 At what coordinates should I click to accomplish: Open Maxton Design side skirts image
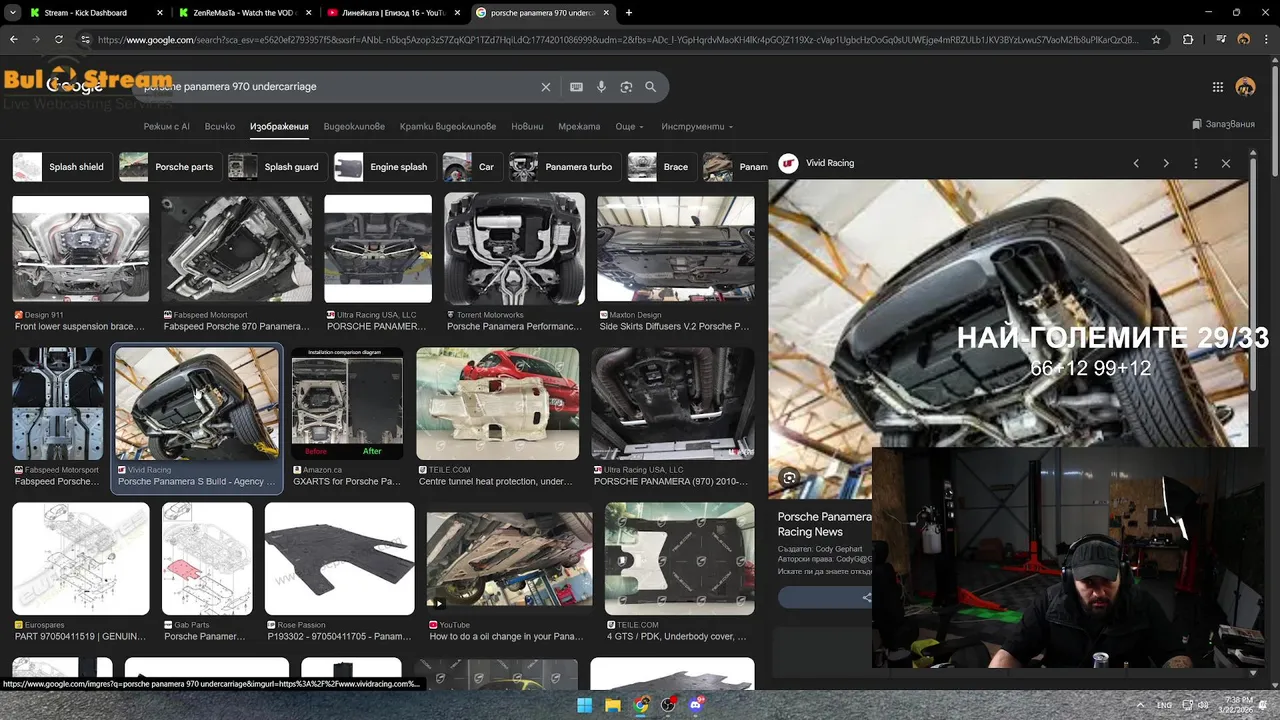676,249
